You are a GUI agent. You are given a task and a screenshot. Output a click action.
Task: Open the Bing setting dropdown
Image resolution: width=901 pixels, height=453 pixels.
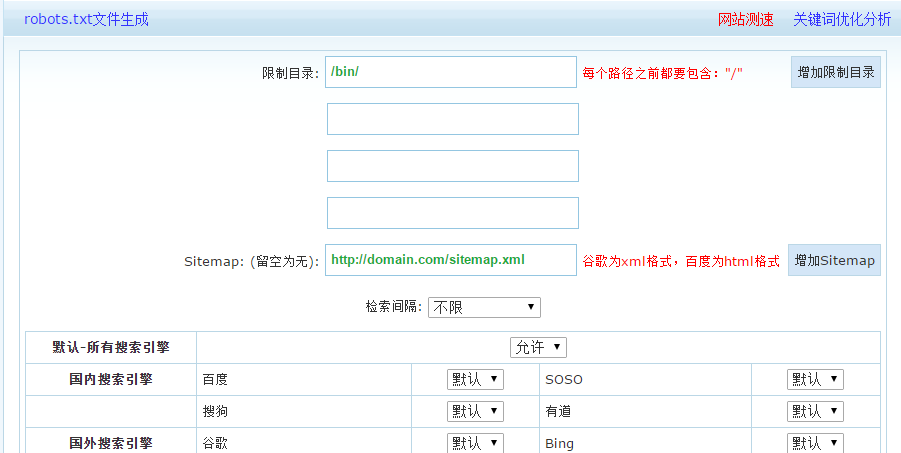[x=815, y=443]
